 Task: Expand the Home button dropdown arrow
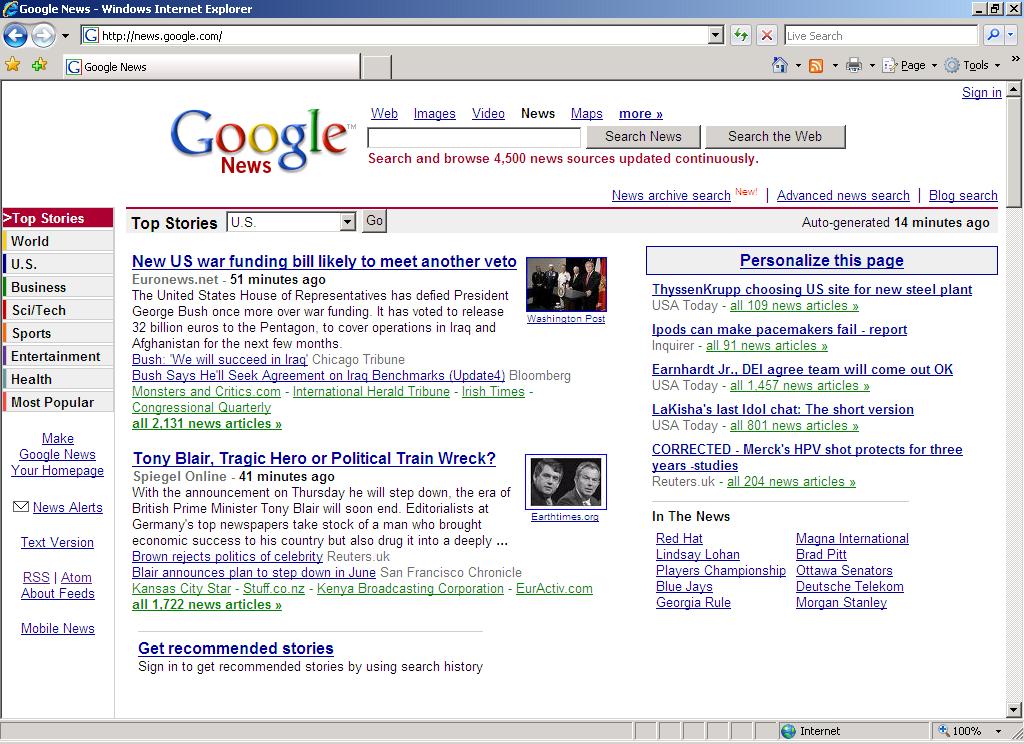[798, 65]
